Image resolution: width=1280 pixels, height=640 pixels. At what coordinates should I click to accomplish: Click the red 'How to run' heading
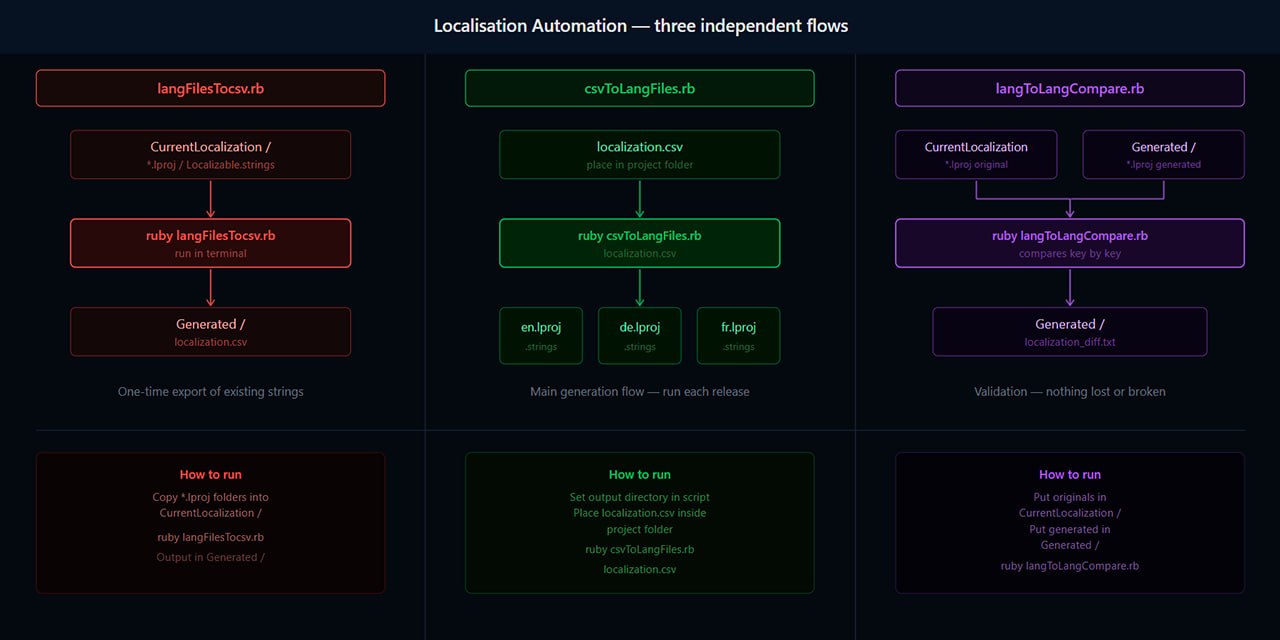point(210,475)
